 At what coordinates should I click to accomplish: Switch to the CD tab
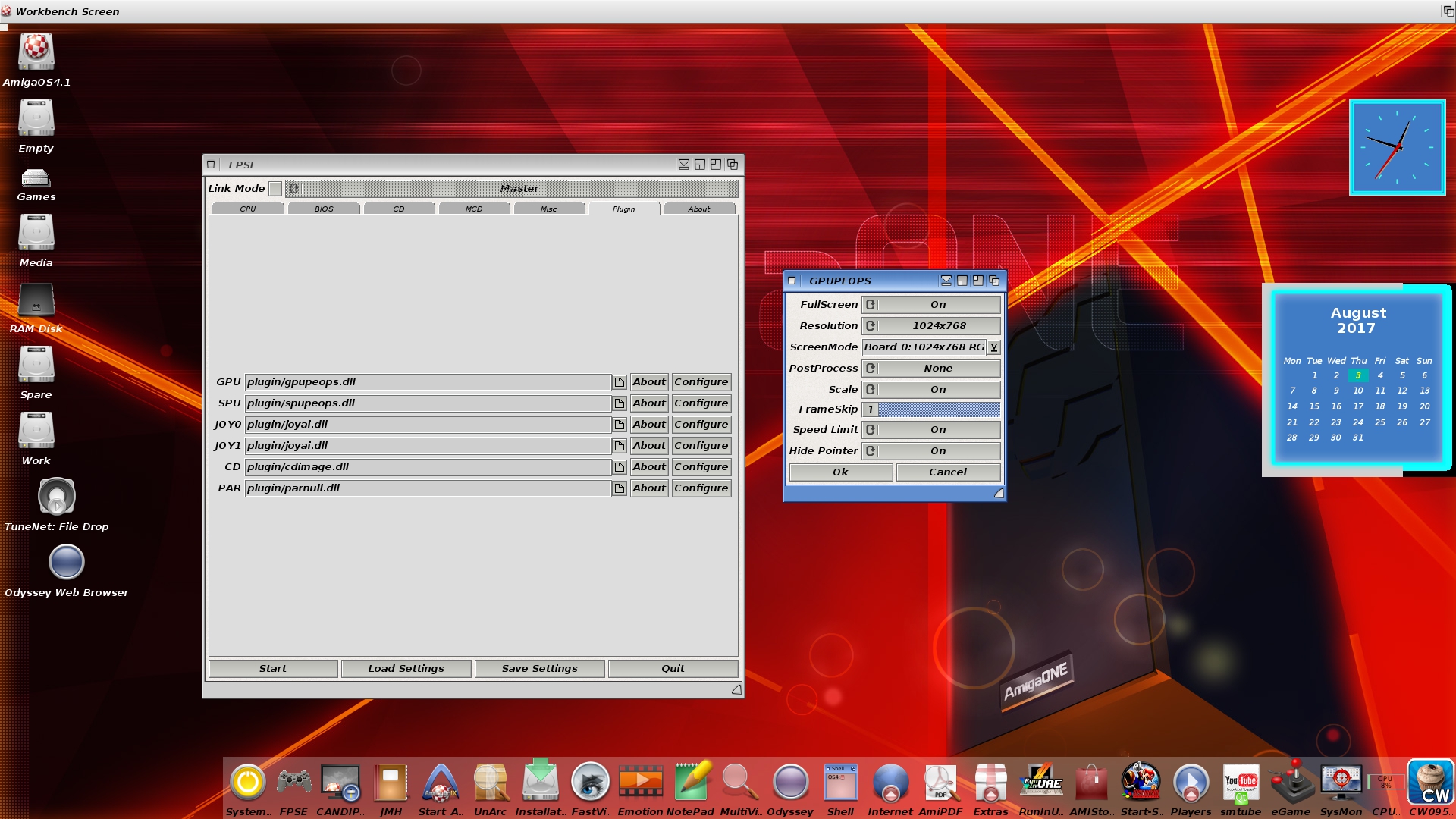pos(399,209)
